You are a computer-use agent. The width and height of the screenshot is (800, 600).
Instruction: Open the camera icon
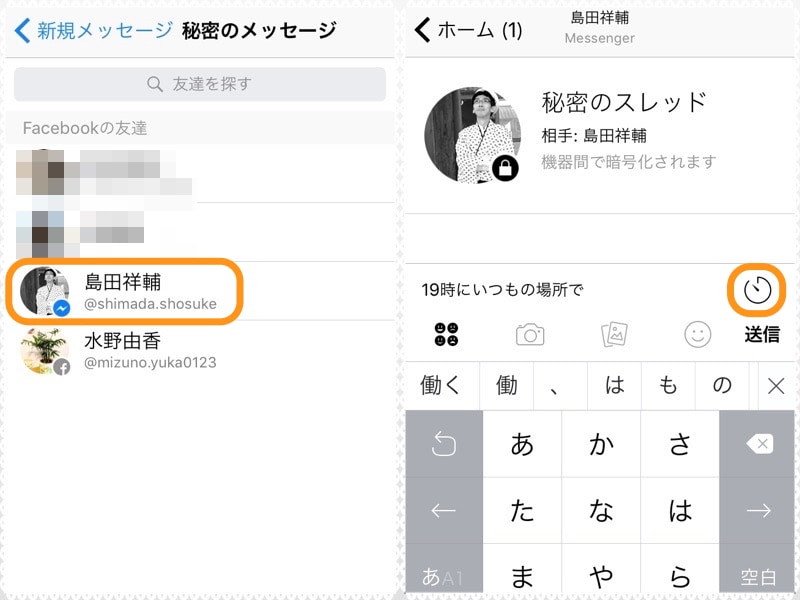coord(530,334)
